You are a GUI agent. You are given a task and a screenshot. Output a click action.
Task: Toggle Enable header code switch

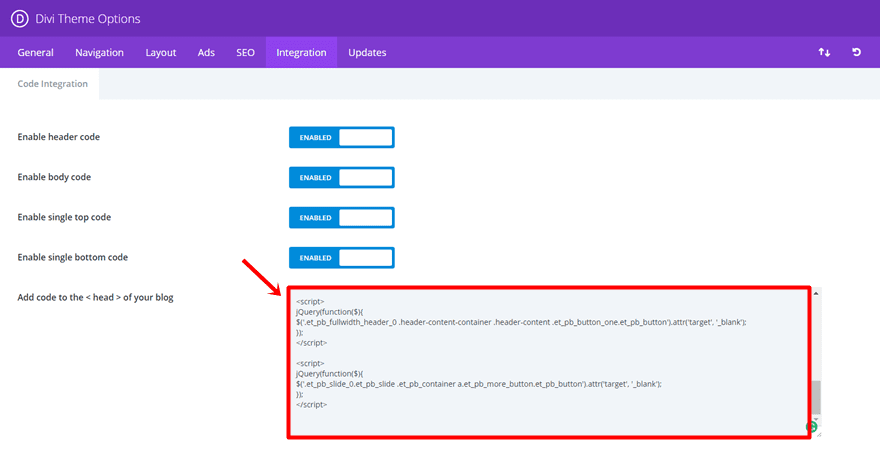click(x=342, y=137)
